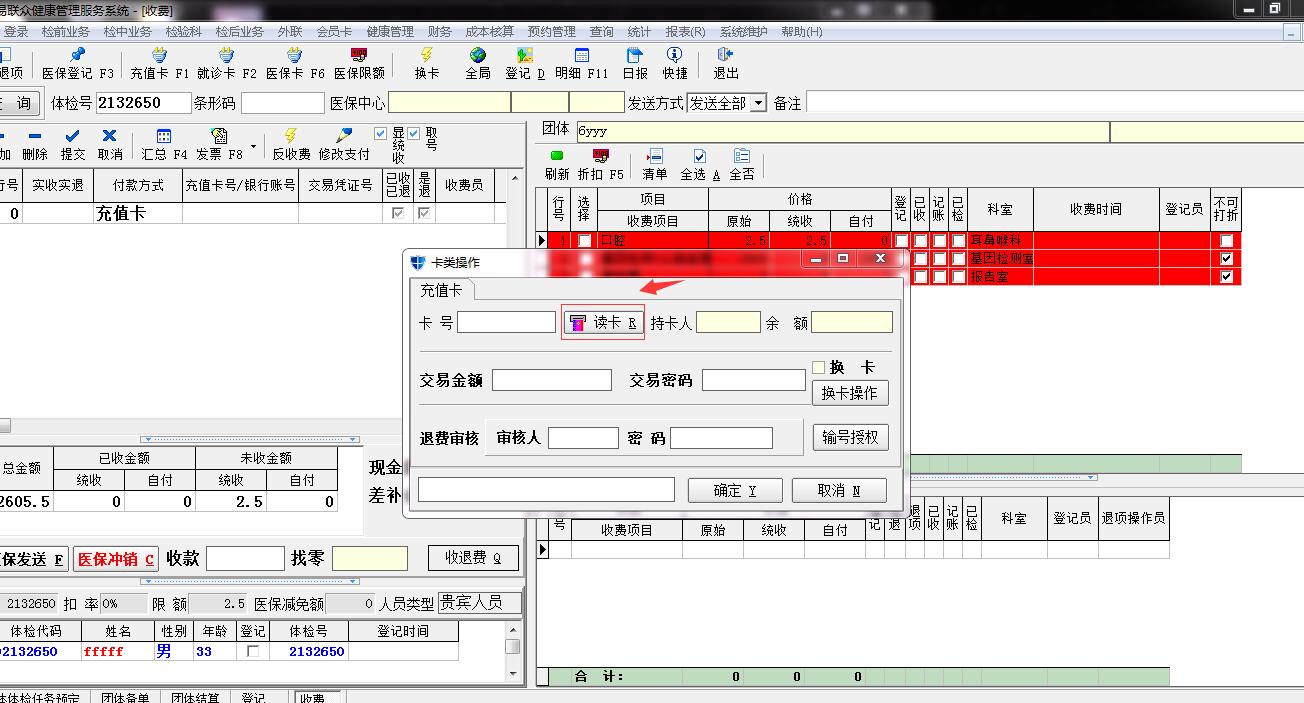The width and height of the screenshot is (1304, 703).
Task: Click the 读卡 R button
Action: point(603,323)
